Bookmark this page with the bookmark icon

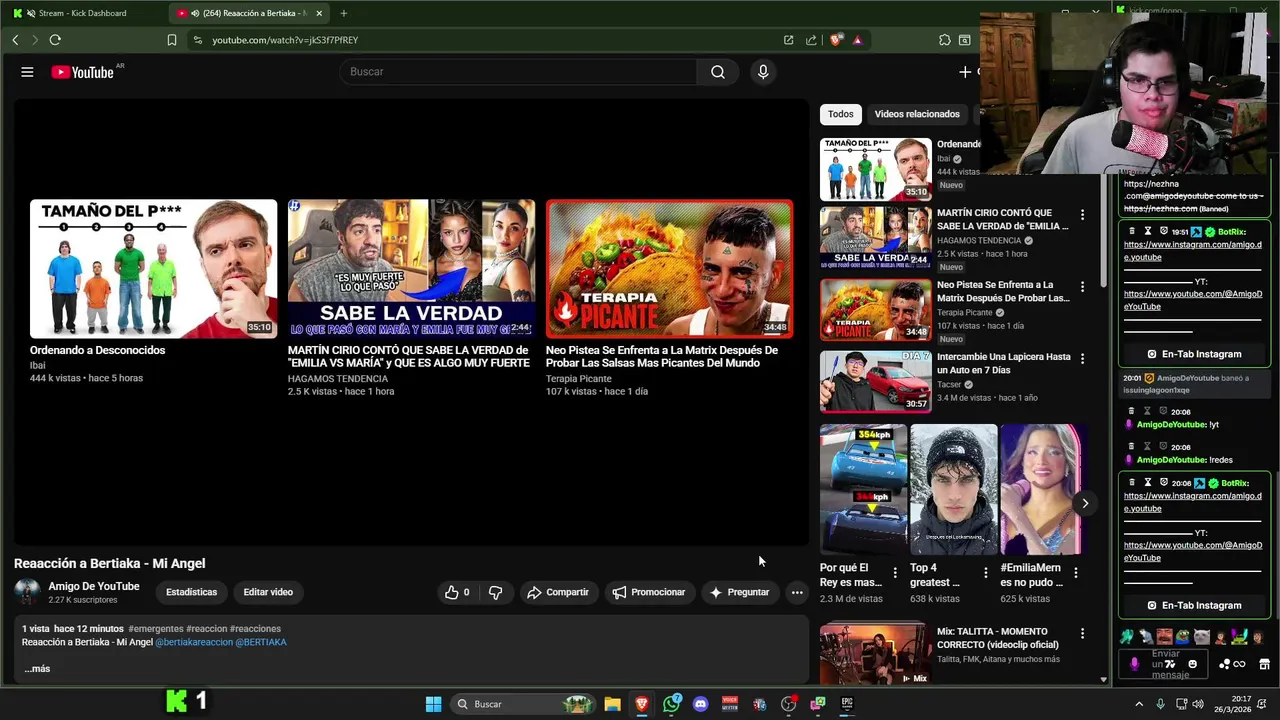[172, 40]
